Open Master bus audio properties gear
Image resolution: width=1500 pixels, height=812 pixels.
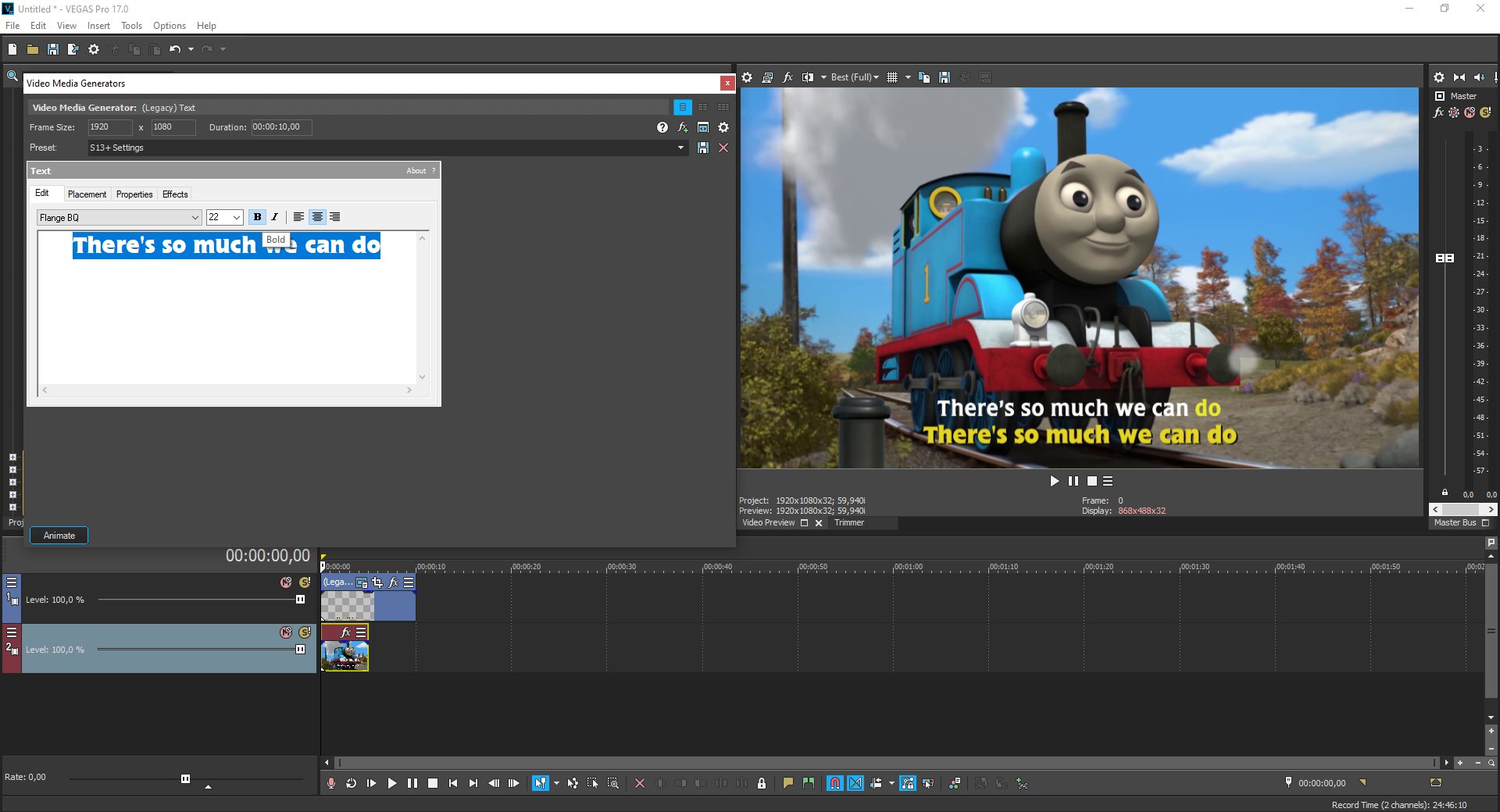point(1439,77)
